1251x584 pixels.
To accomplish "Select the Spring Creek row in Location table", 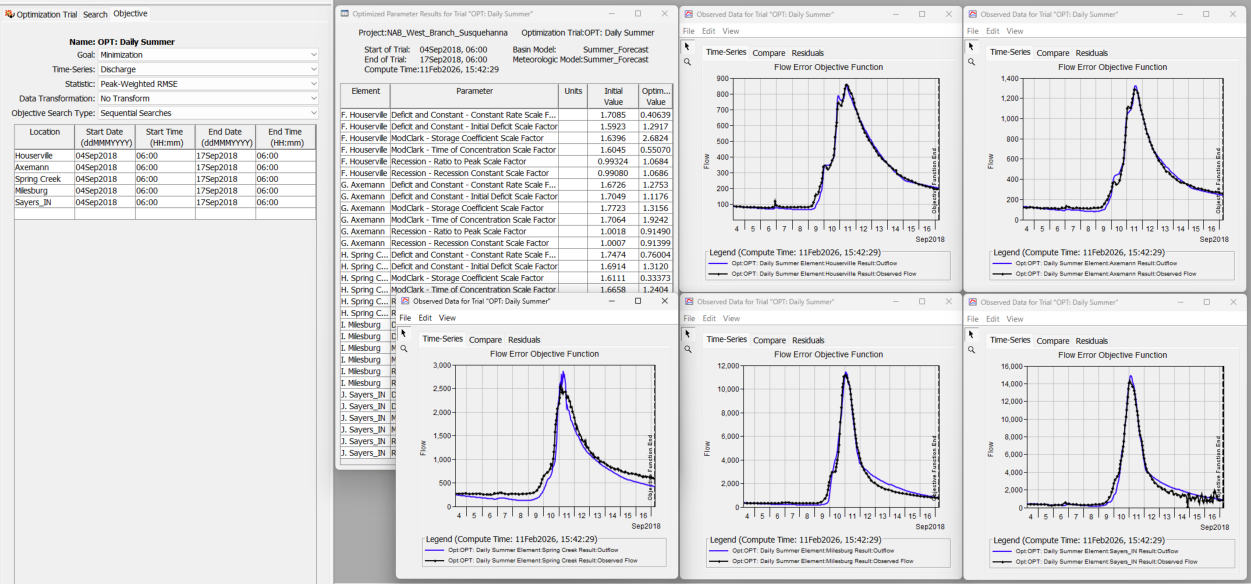I will (x=165, y=179).
